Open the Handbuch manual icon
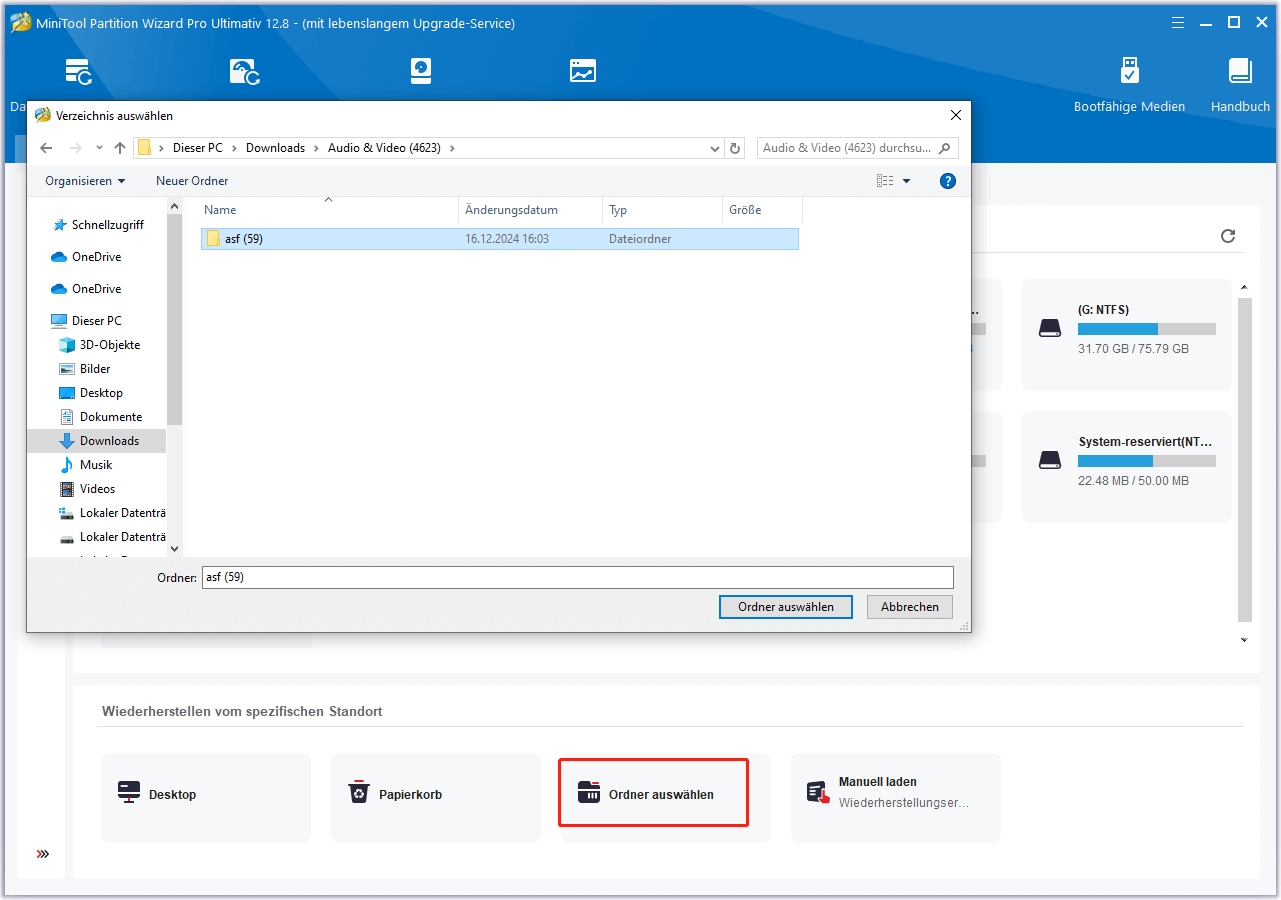The height and width of the screenshot is (900, 1281). click(1240, 84)
